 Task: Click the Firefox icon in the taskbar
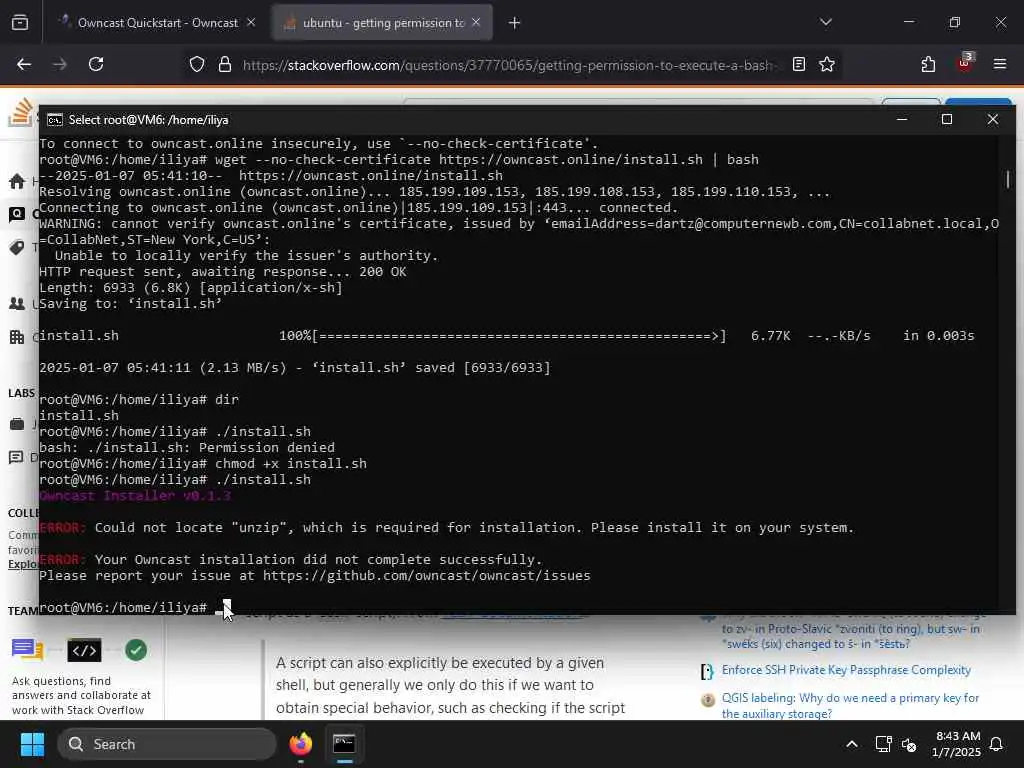pyautogui.click(x=301, y=744)
